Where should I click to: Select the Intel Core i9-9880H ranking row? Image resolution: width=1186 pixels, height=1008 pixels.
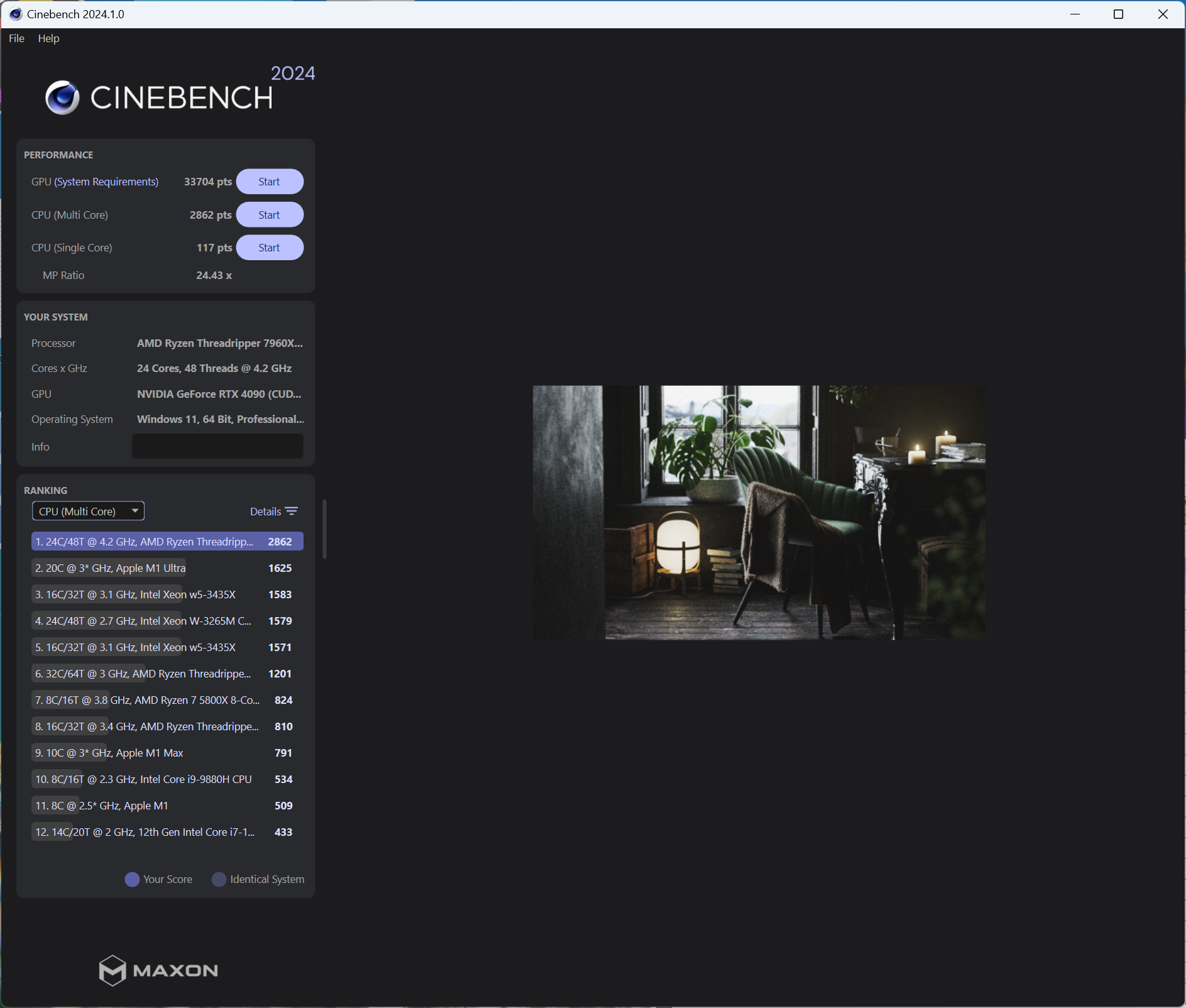[167, 779]
